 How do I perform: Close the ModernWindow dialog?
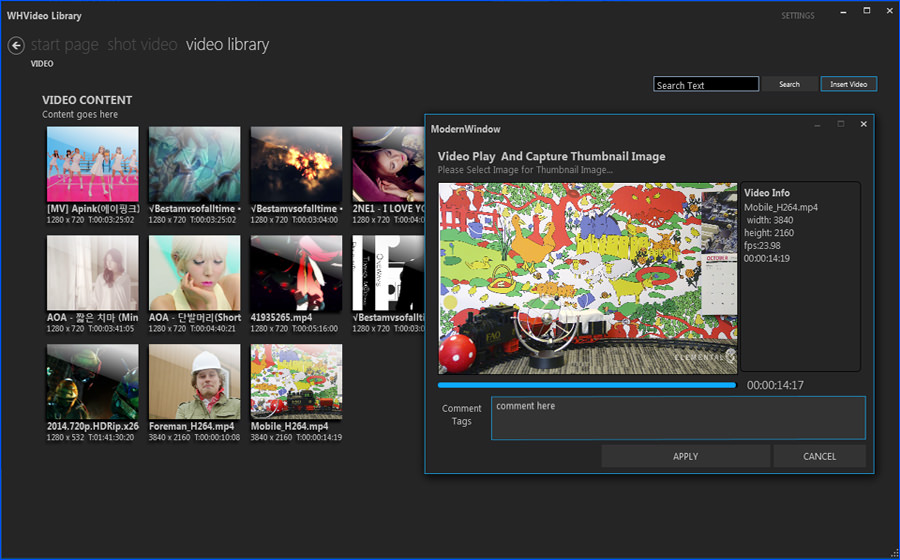point(863,124)
